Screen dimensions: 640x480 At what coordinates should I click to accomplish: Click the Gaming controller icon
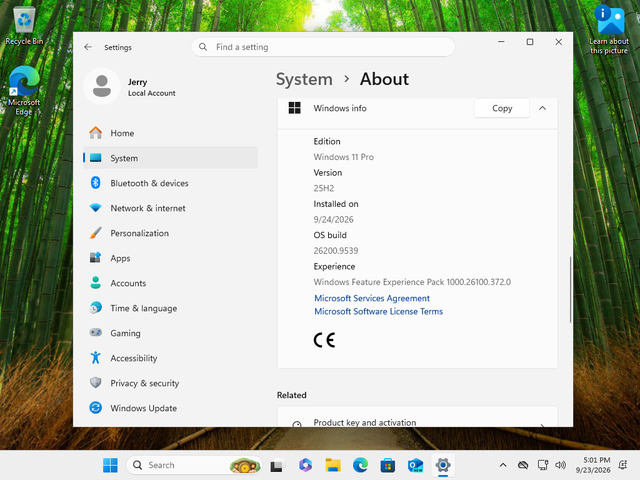96,333
